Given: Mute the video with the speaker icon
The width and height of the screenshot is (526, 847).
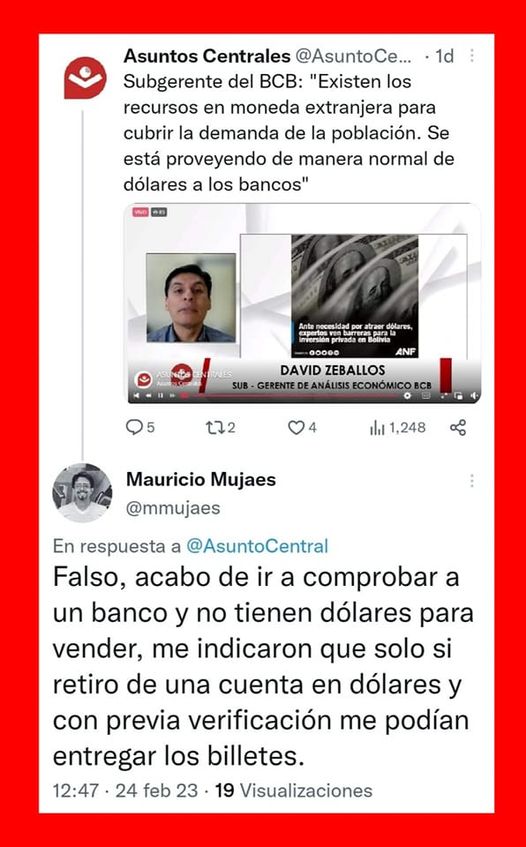Looking at the screenshot, I should pyautogui.click(x=474, y=395).
